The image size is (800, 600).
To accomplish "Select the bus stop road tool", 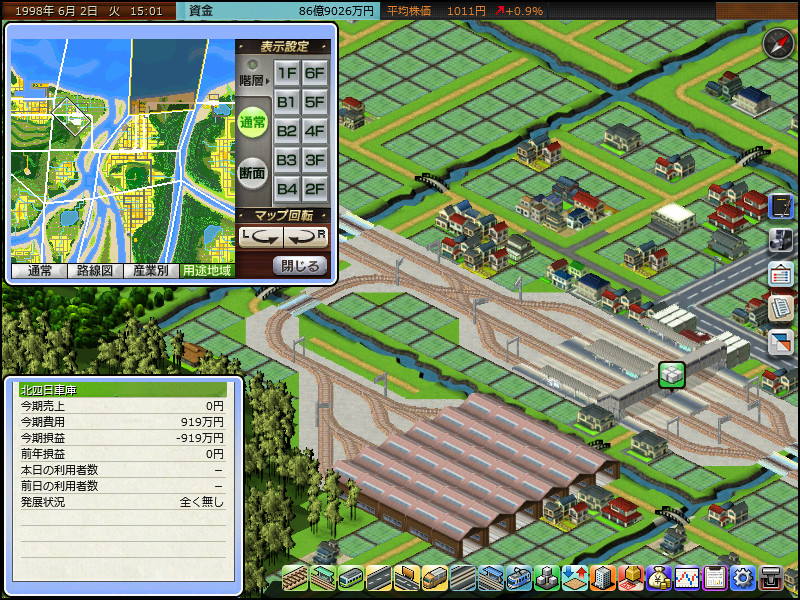I will (407, 579).
